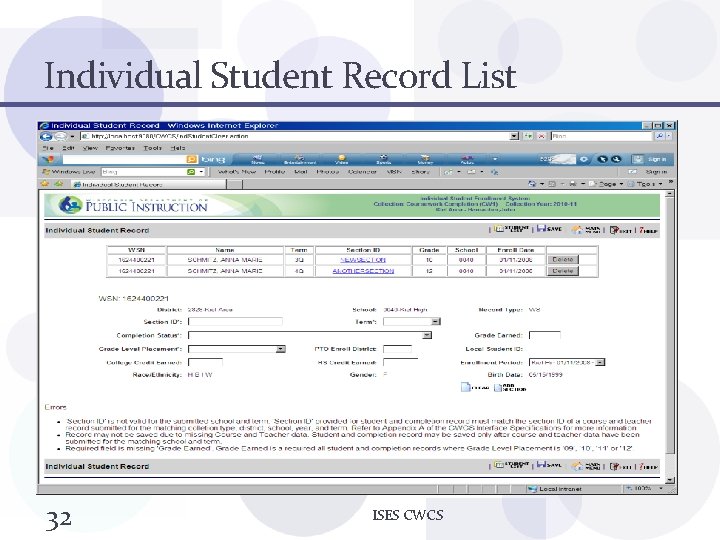Click the Refresh icon beside the address bar
The height and width of the screenshot is (540, 720).
click(529, 136)
